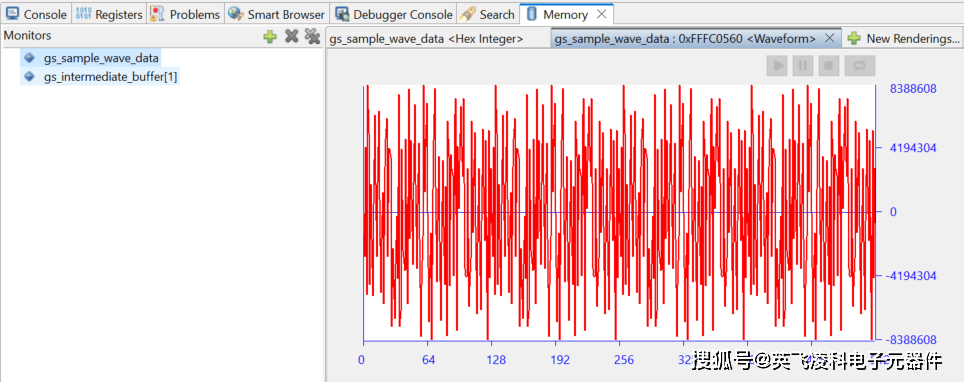Stop waveform playback
This screenshot has width=964, height=382.
click(x=828, y=65)
